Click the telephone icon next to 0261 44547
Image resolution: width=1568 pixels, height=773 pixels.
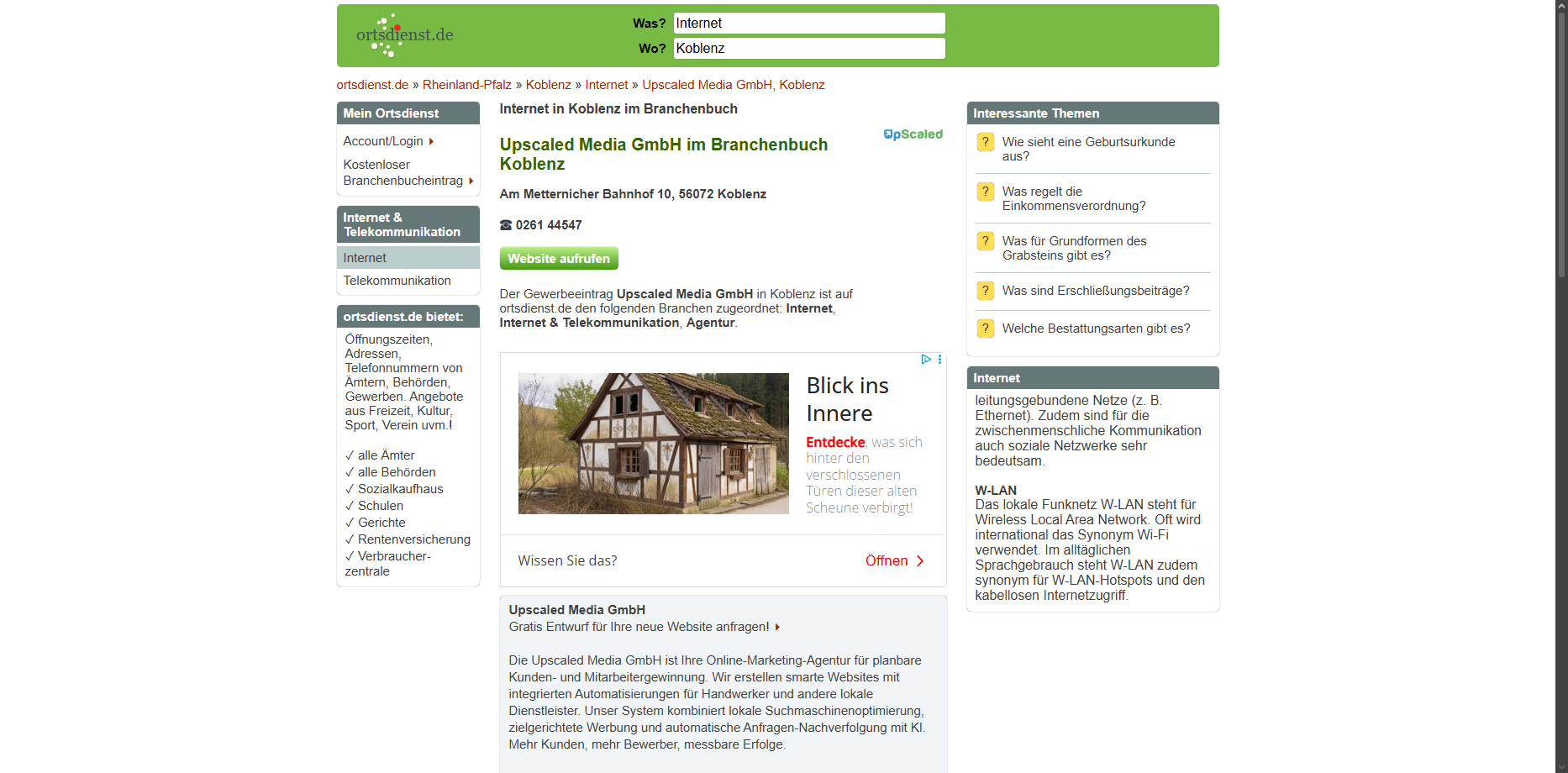pos(506,225)
